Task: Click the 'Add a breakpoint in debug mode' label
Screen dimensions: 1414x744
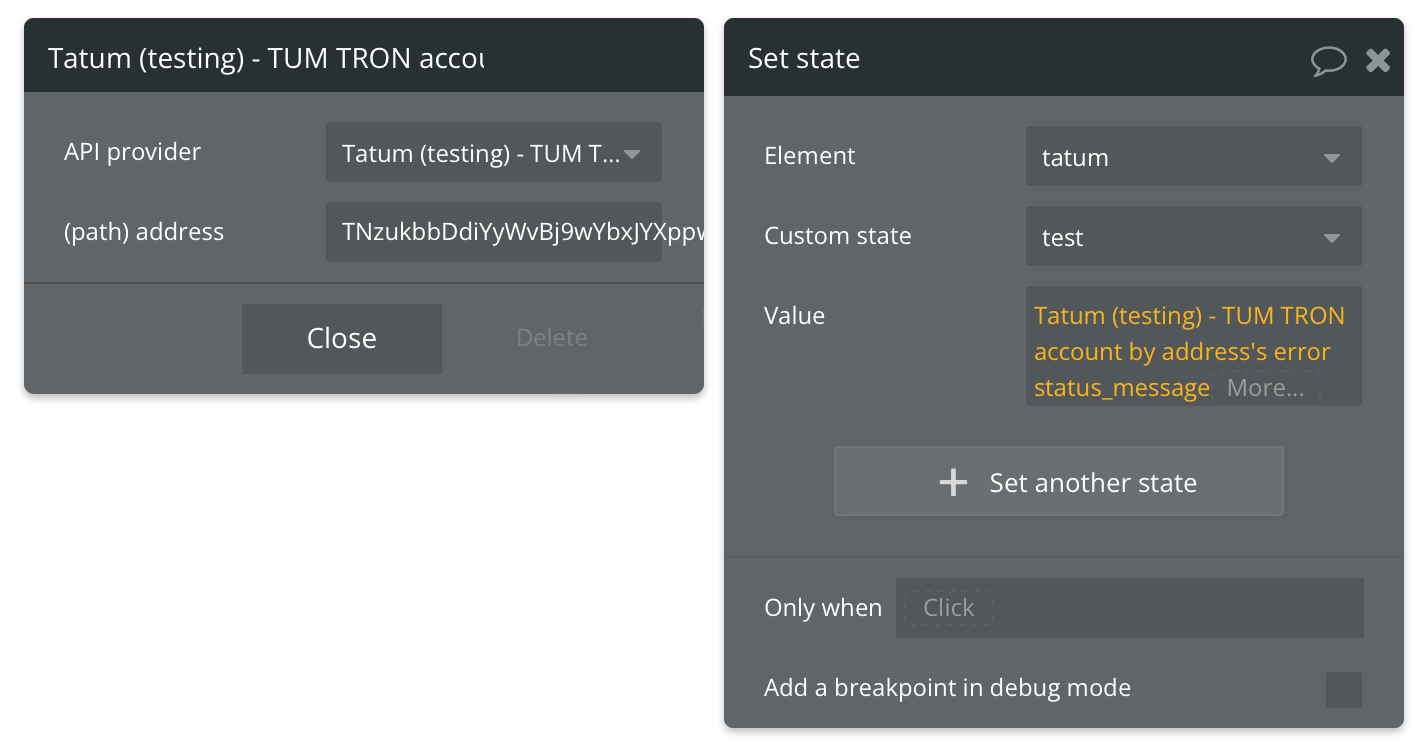Action: click(x=947, y=688)
